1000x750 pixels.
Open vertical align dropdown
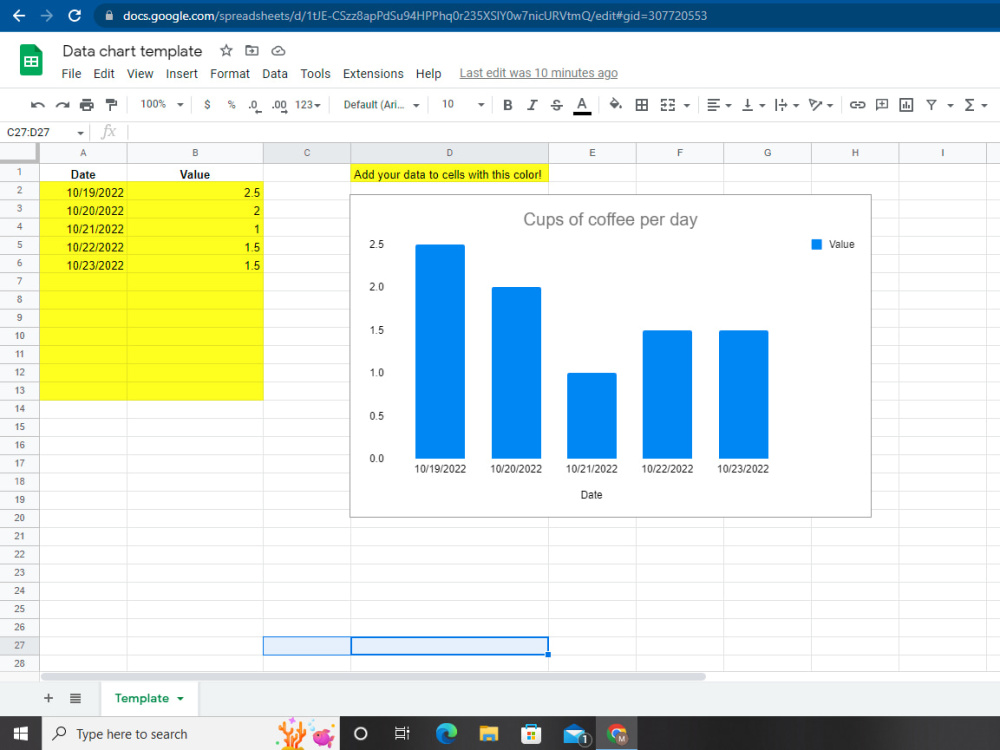tap(753, 105)
